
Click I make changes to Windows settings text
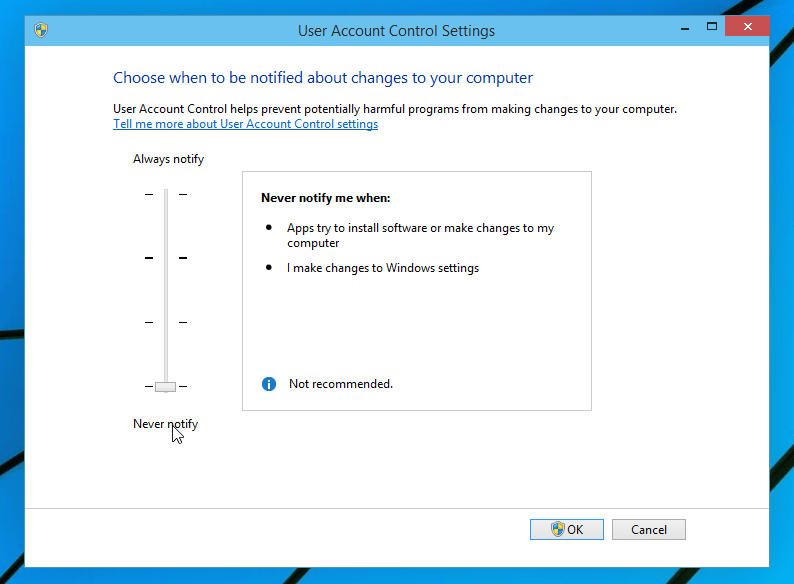pyautogui.click(x=383, y=268)
